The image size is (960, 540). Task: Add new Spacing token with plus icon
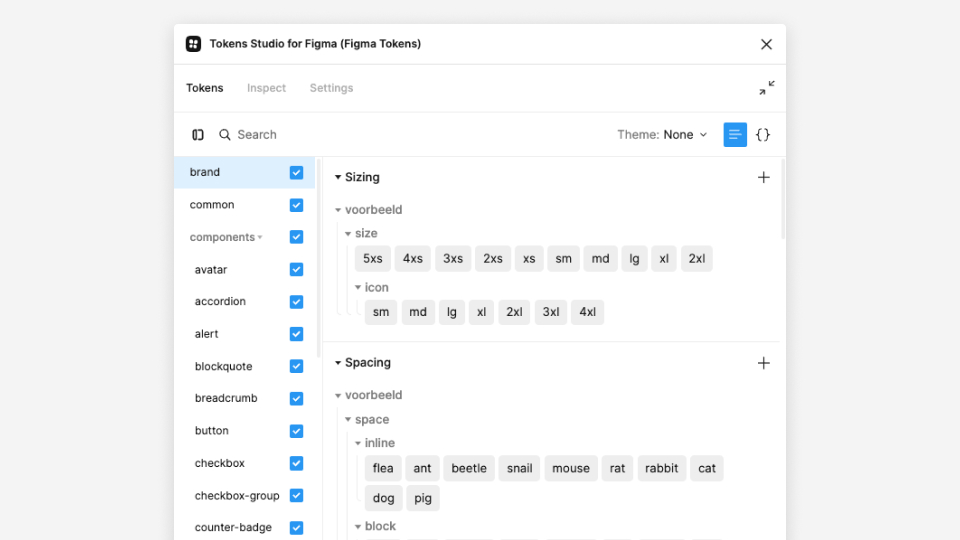tap(763, 363)
